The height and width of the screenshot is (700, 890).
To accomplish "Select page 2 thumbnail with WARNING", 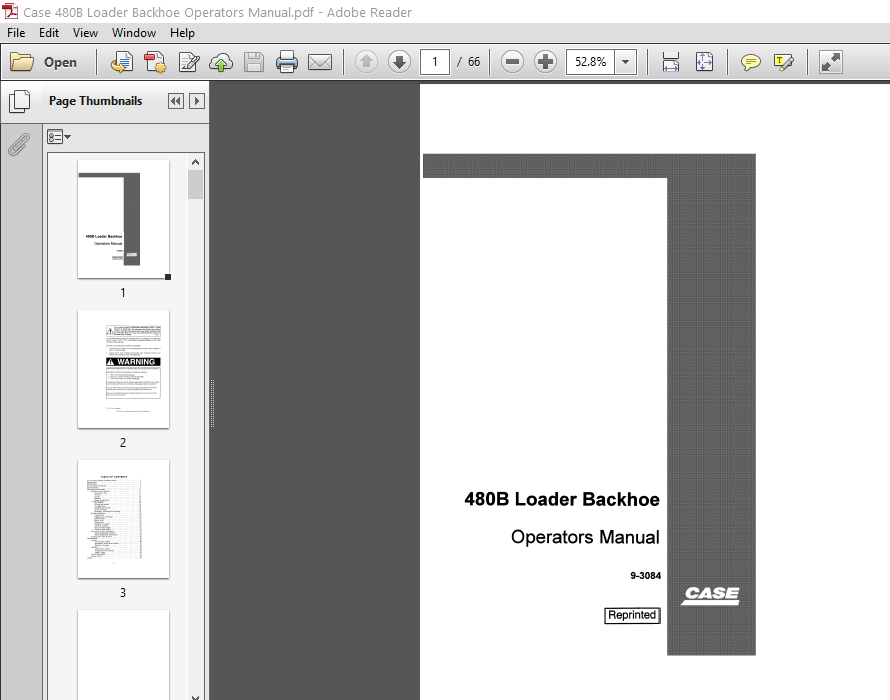I will point(123,369).
